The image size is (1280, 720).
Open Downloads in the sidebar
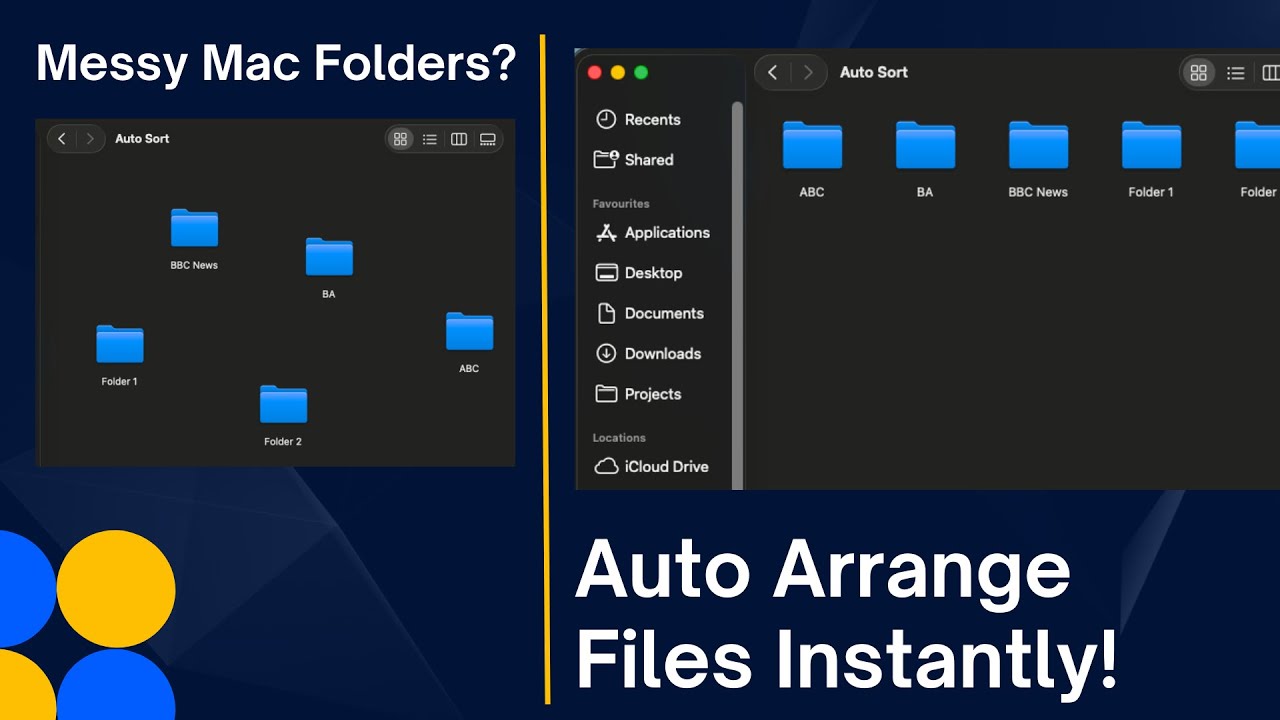648,353
